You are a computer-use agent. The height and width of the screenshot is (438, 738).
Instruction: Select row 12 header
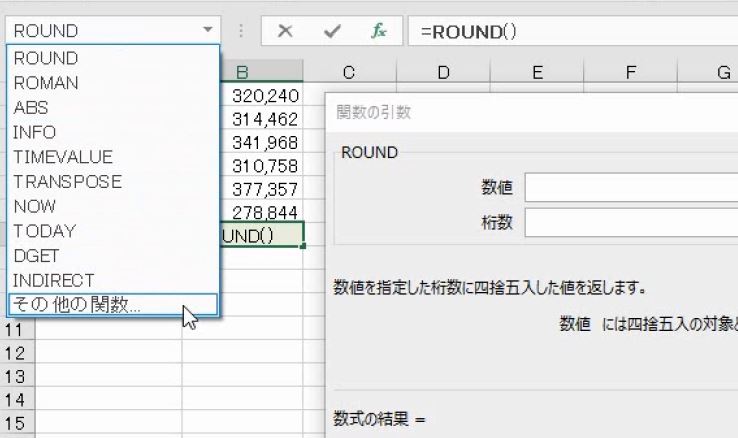pos(17,353)
